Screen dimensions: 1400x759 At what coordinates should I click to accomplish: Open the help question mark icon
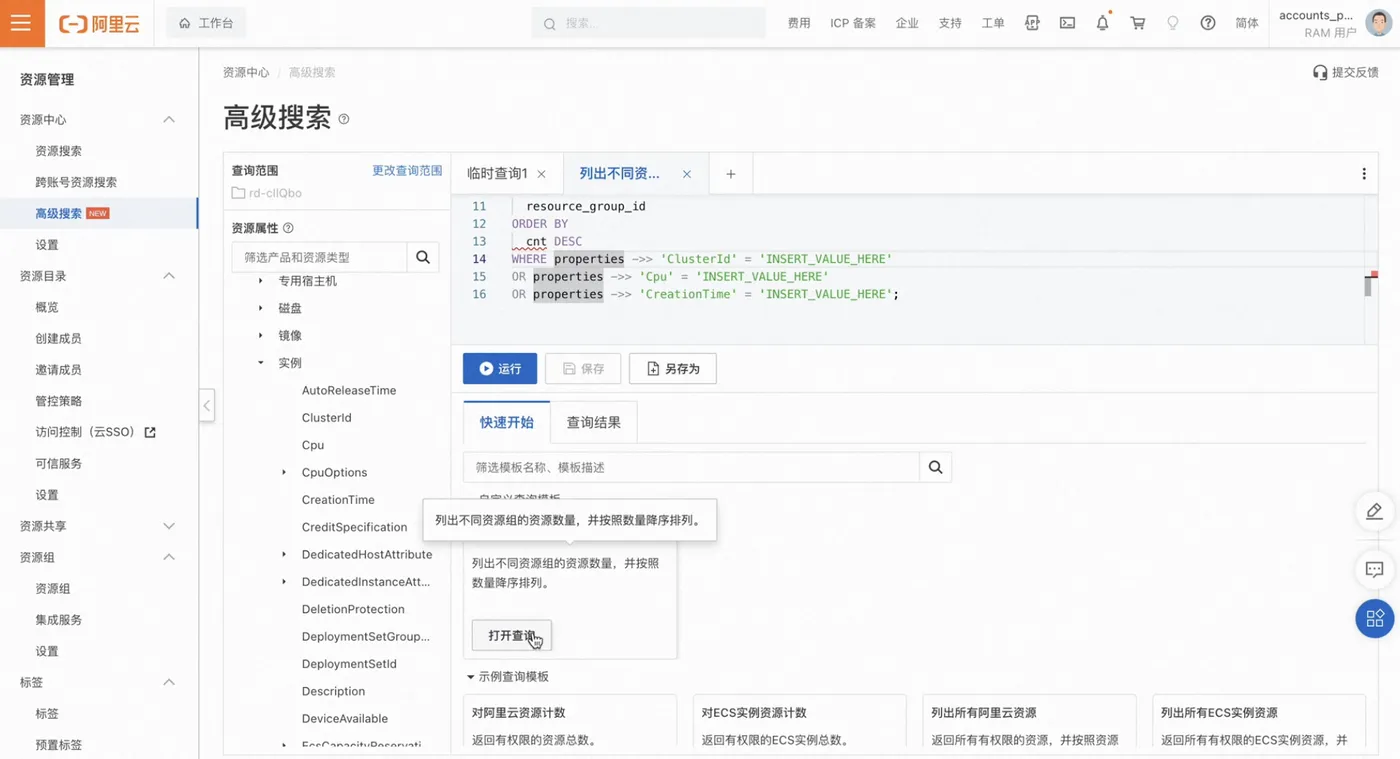pos(1208,23)
